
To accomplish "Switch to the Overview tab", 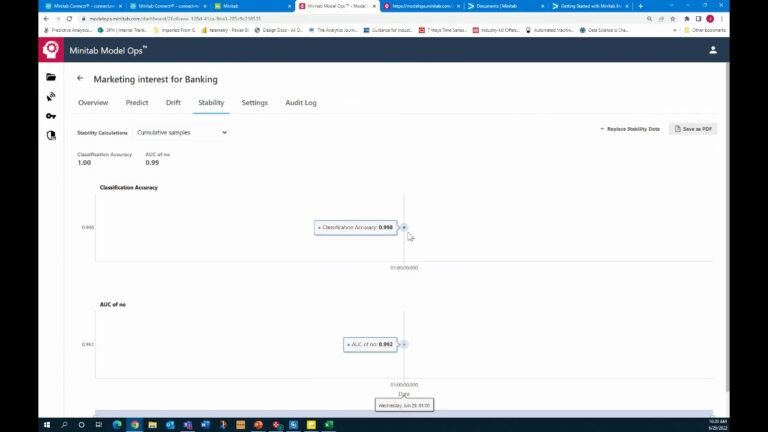I will coord(93,103).
